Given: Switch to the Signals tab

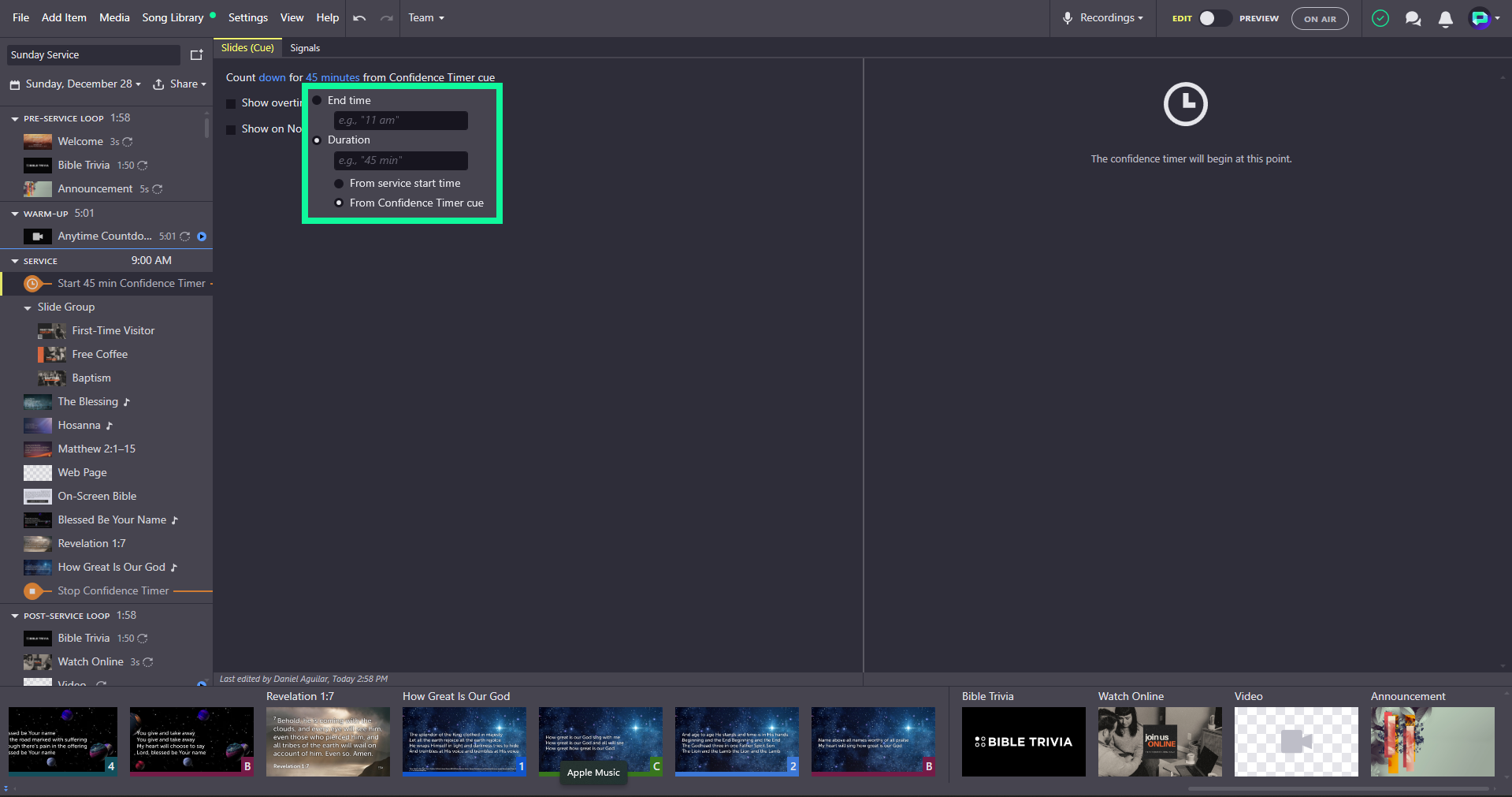Looking at the screenshot, I should (305, 48).
